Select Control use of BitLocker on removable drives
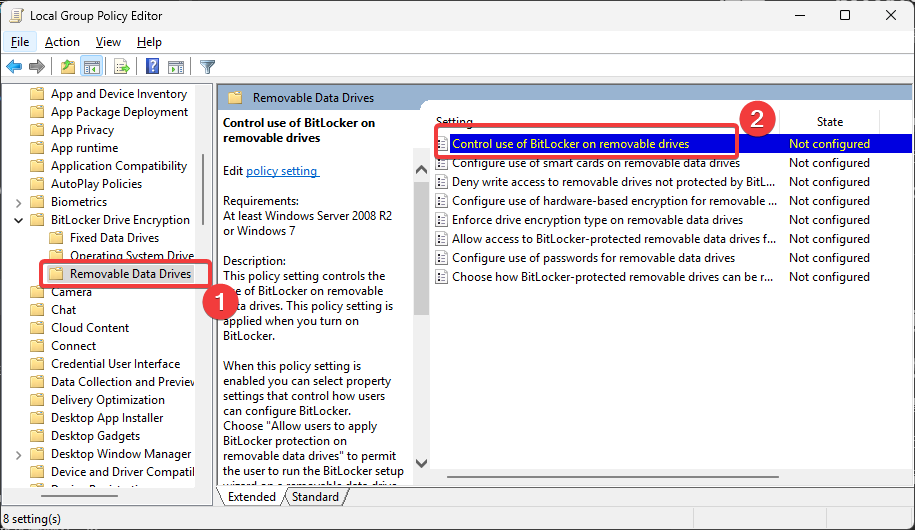The image size is (915, 530). click(x=571, y=144)
